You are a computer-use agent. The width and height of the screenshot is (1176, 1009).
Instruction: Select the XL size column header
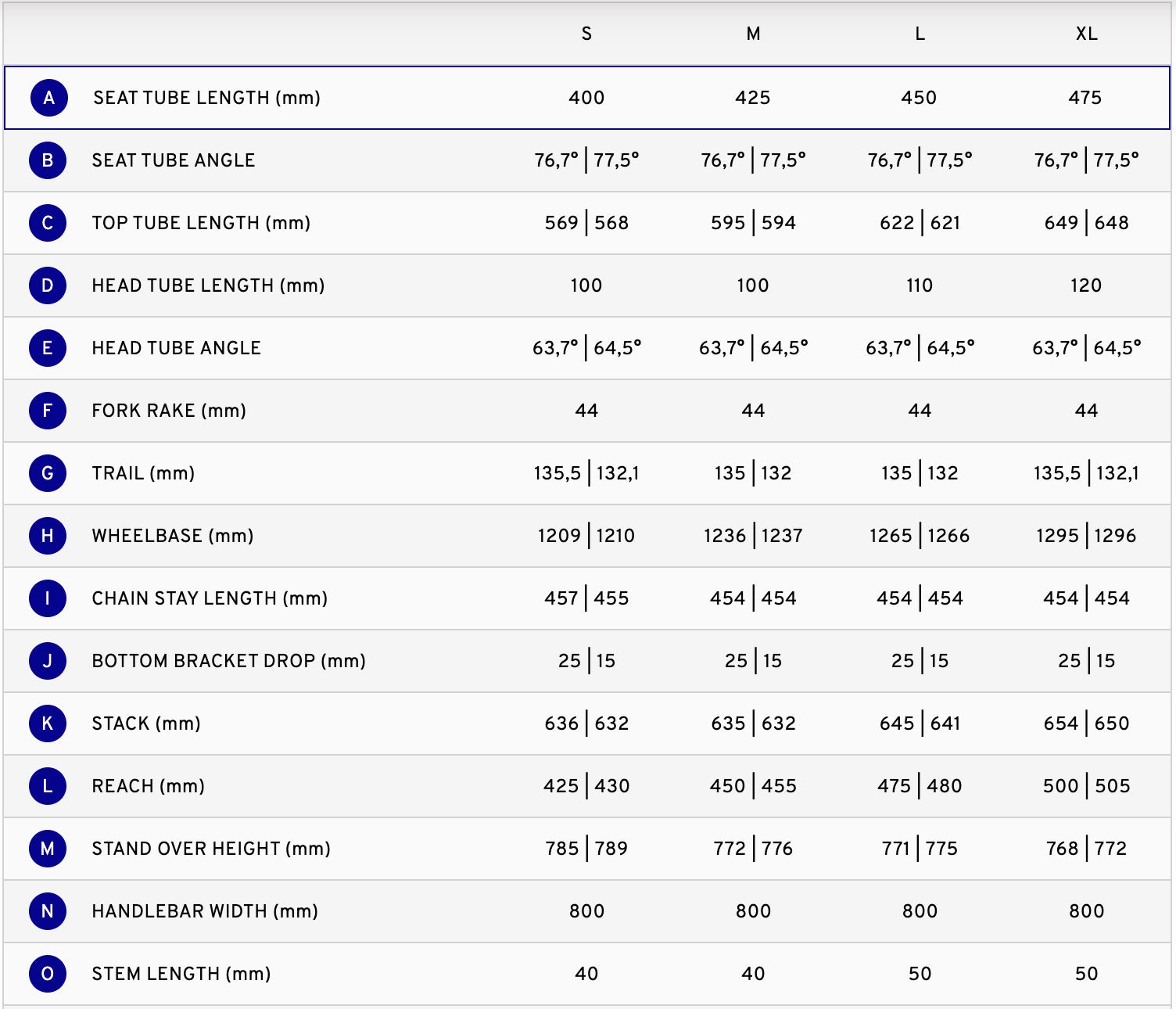click(x=1087, y=34)
